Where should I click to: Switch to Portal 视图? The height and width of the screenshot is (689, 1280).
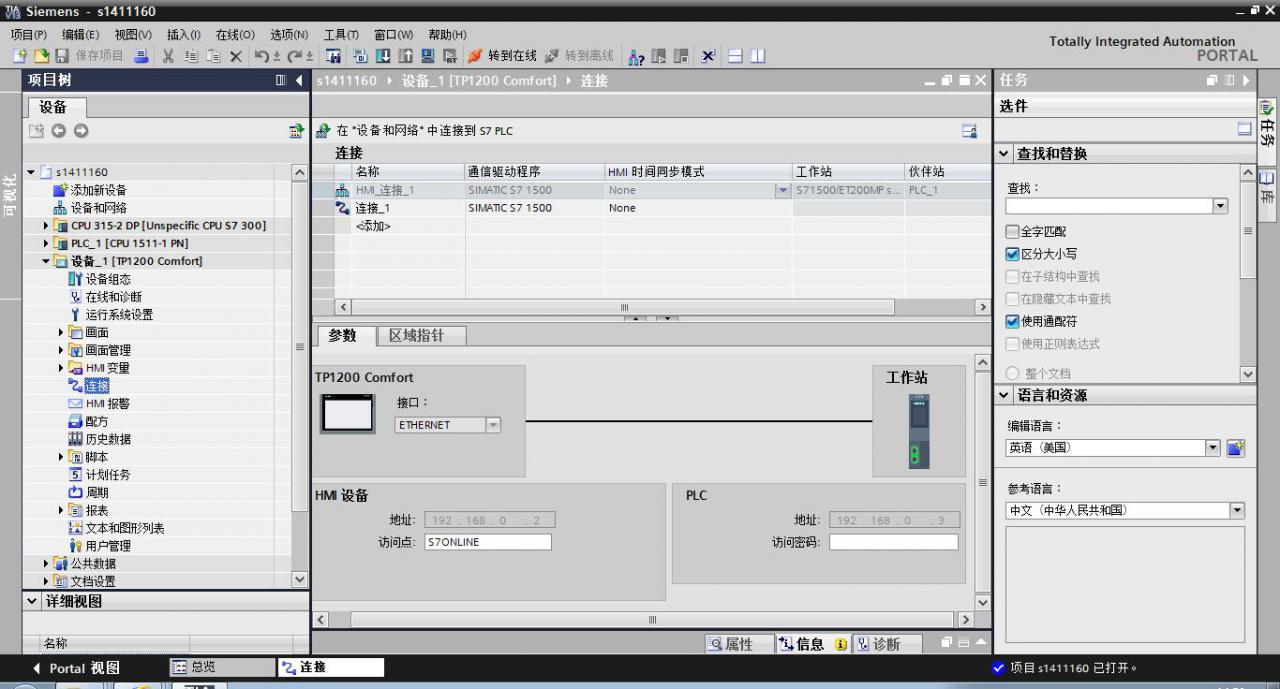pyautogui.click(x=76, y=668)
